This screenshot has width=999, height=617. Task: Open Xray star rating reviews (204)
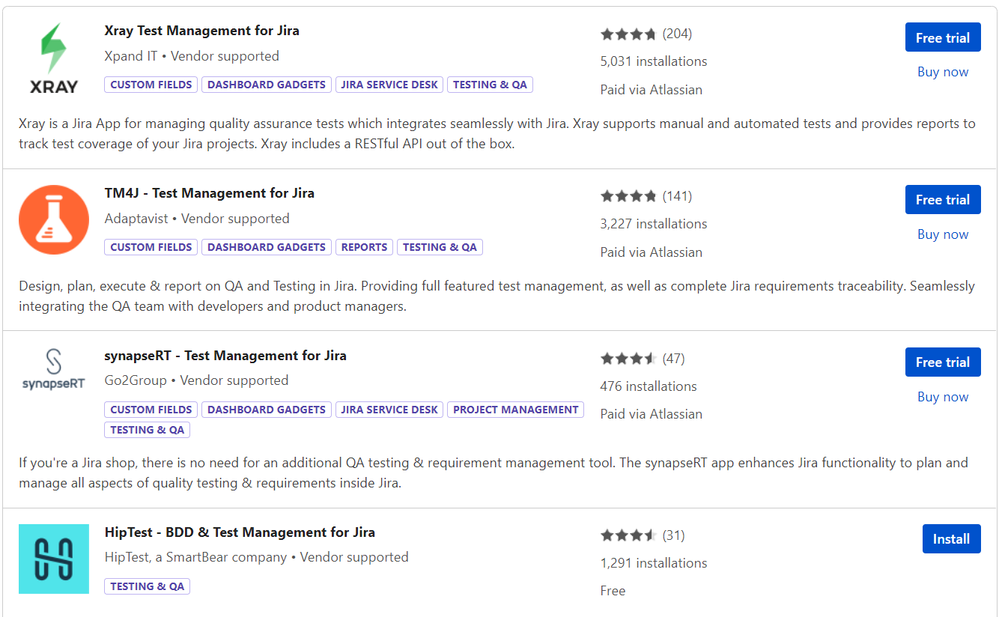point(645,34)
